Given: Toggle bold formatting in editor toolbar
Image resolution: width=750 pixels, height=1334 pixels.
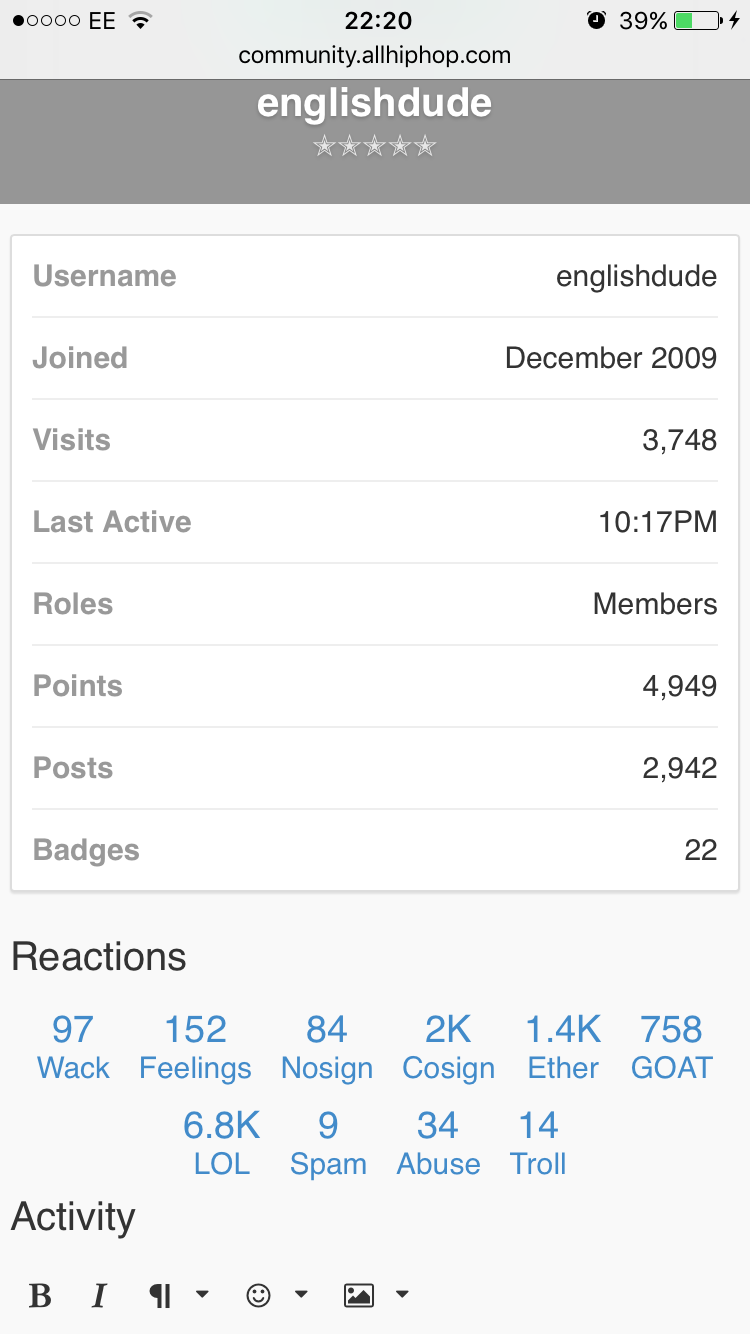Looking at the screenshot, I should [40, 1296].
